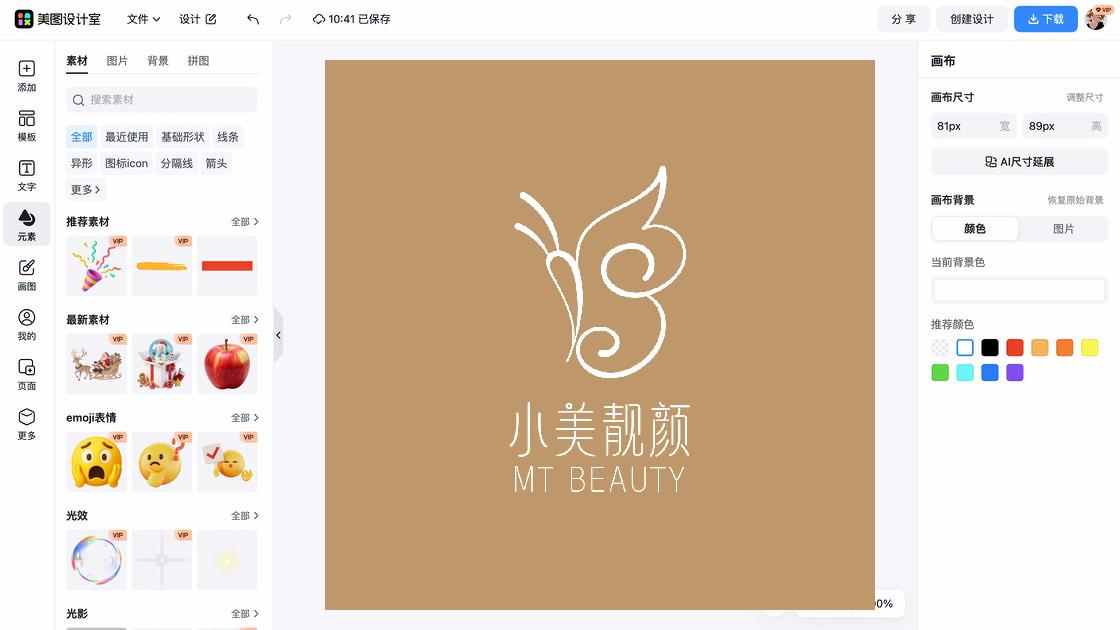Viewport: 1120px width, 630px height.
Task: Open the 更多 sidebar item with cube icon
Action: click(26, 424)
